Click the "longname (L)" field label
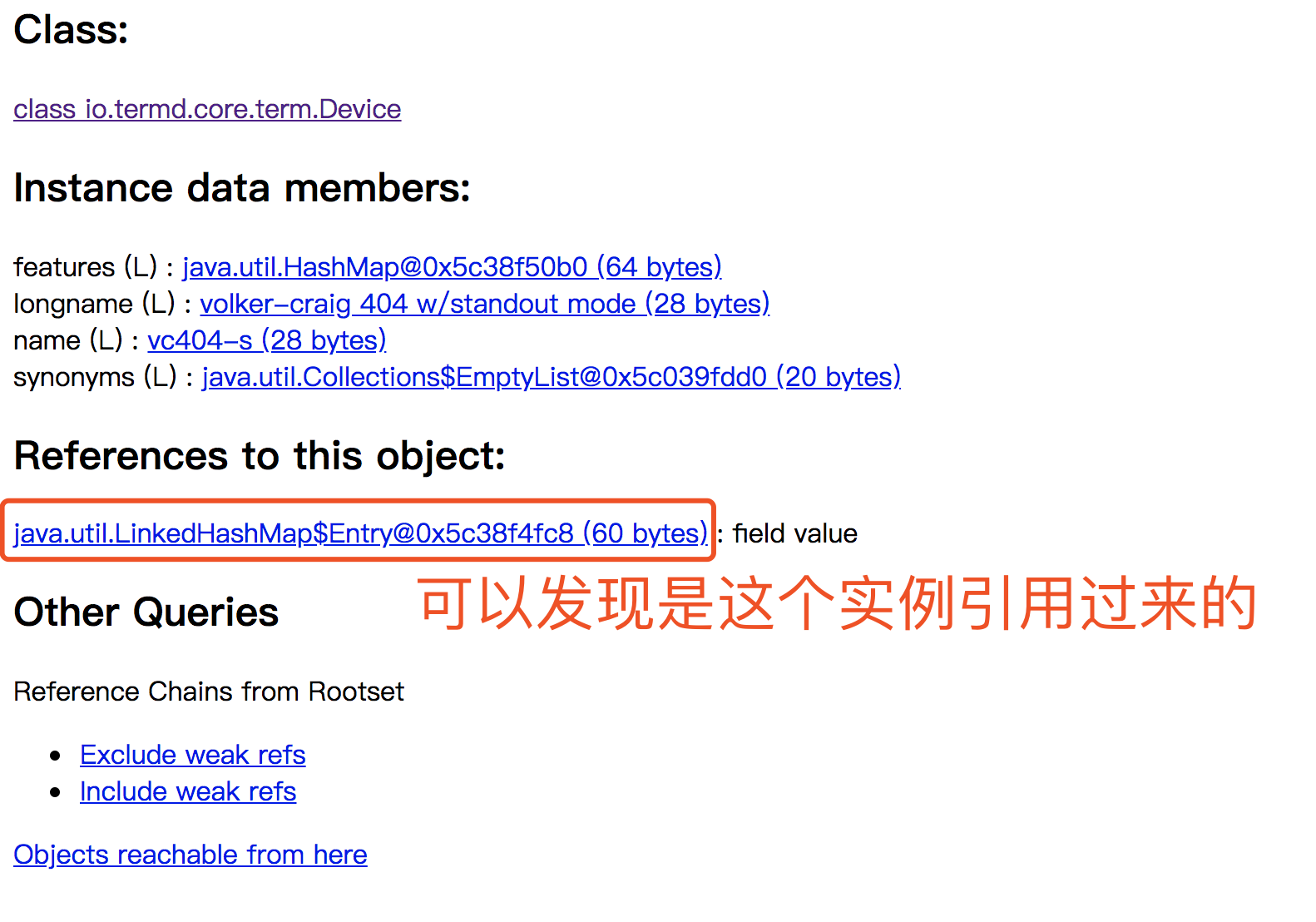Screen dimensions: 1316x922 tap(94, 304)
